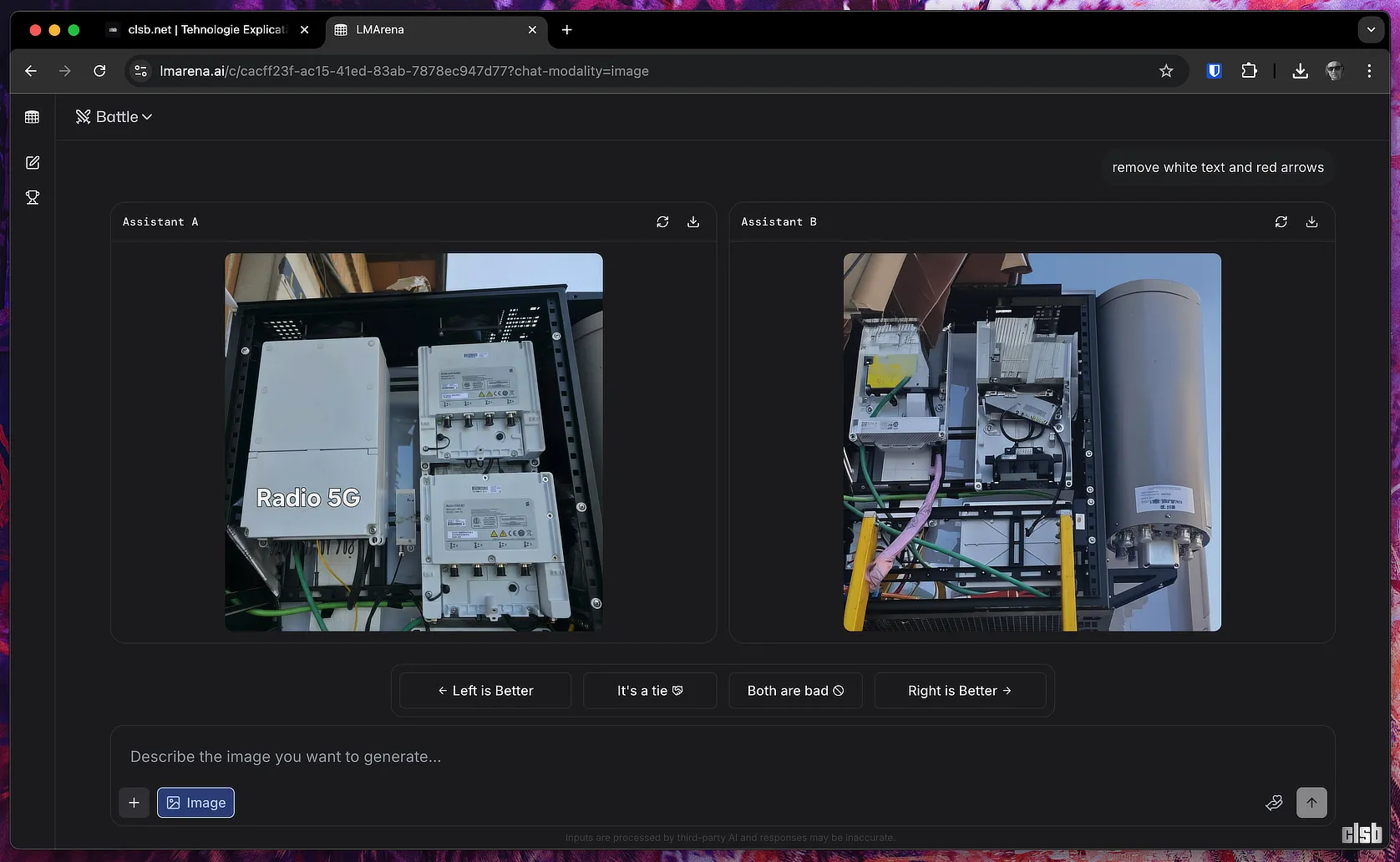Regenerate Assistant A's image
Screen dimensions: 1400x862
(x=662, y=222)
